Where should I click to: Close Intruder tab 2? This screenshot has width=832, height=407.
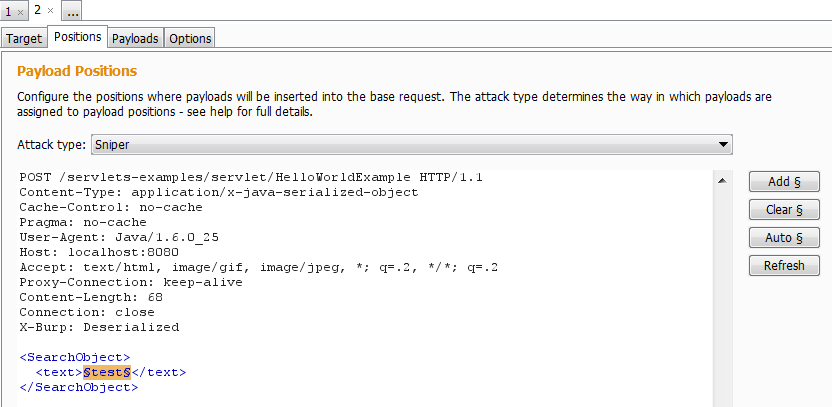(50, 11)
